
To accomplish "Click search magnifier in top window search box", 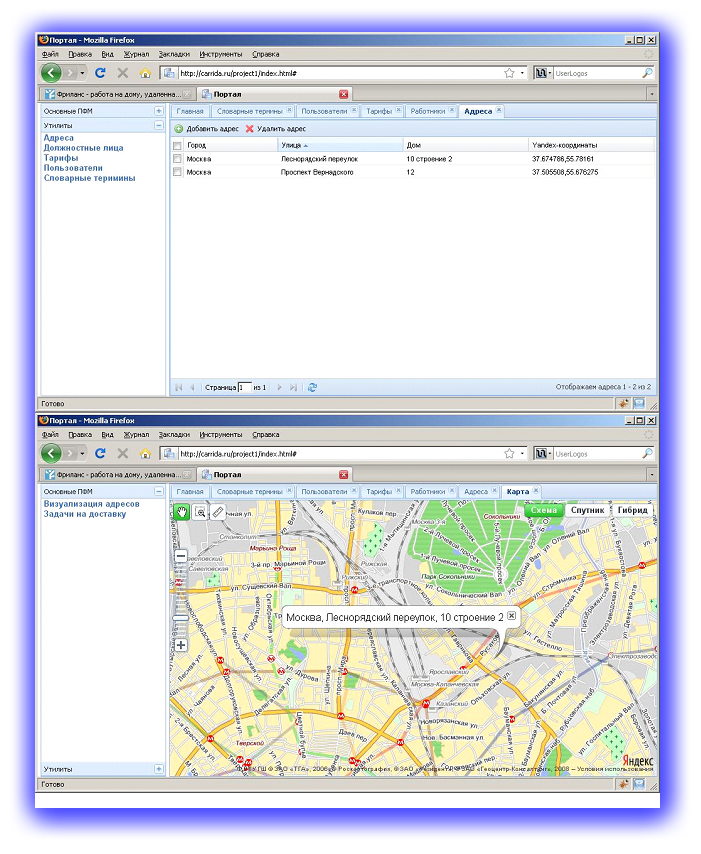I will point(647,73).
